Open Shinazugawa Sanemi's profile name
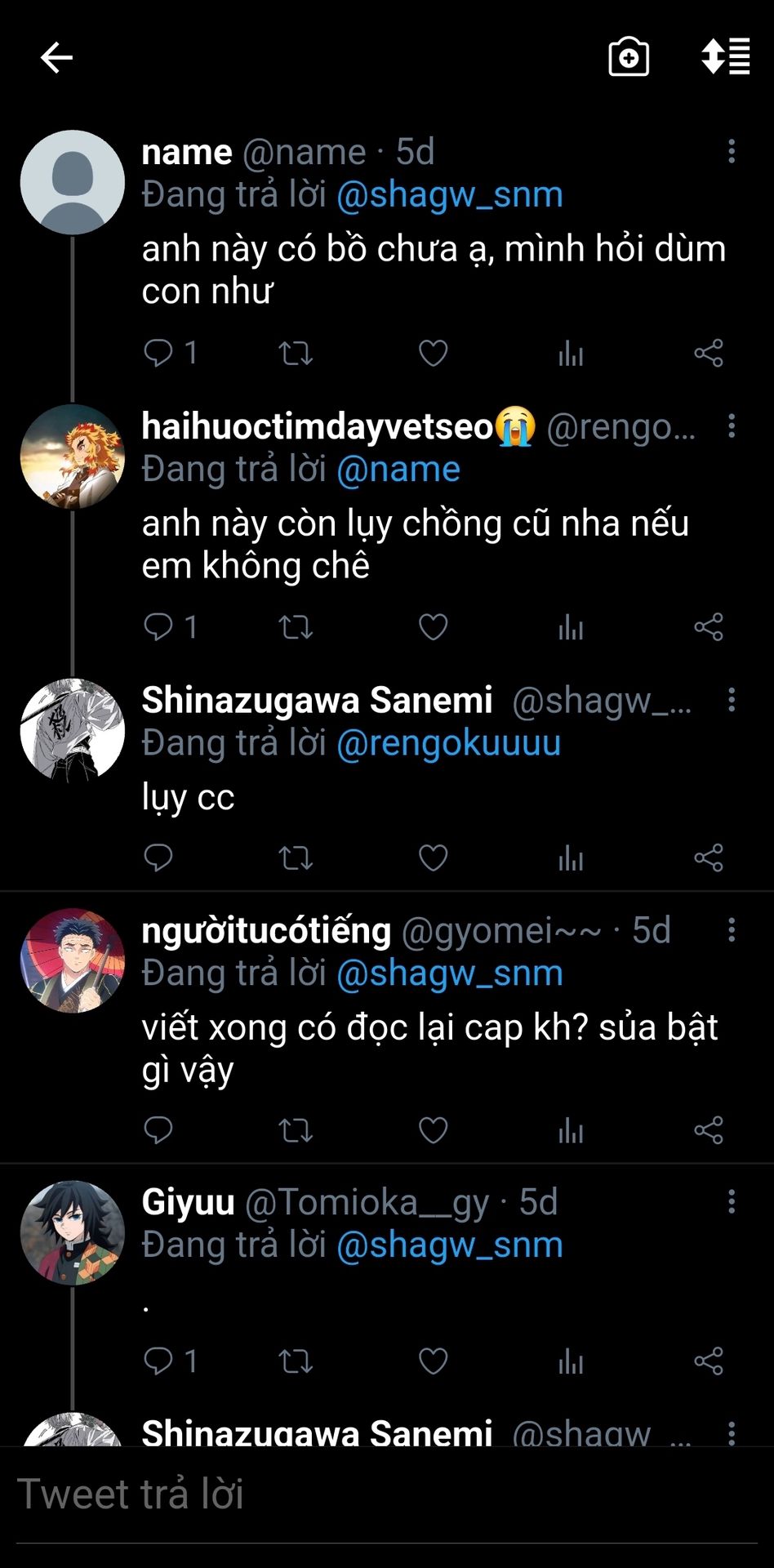Image resolution: width=774 pixels, height=1568 pixels. click(317, 700)
